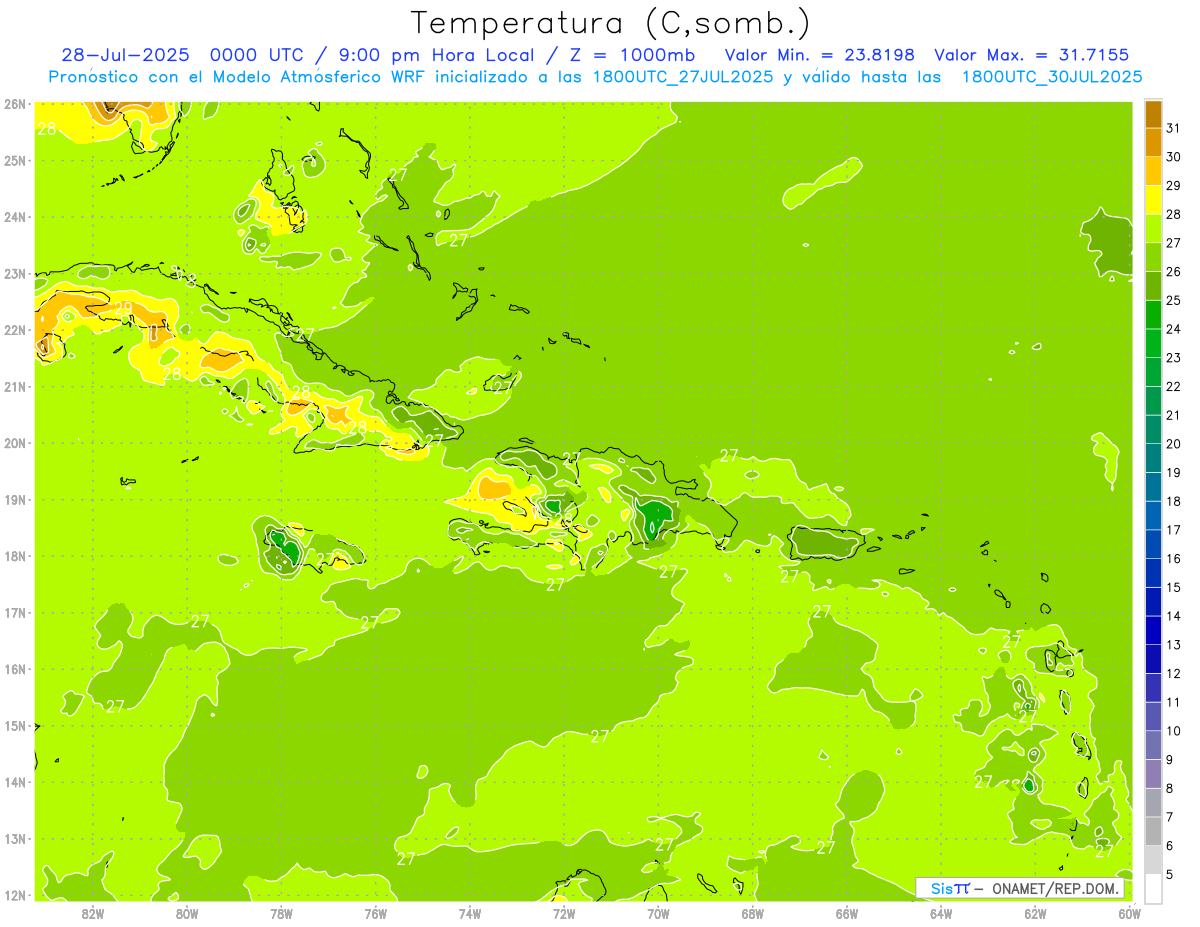
Task: Select 'Valor Min. = 23.8198' text
Action: (x=819, y=55)
